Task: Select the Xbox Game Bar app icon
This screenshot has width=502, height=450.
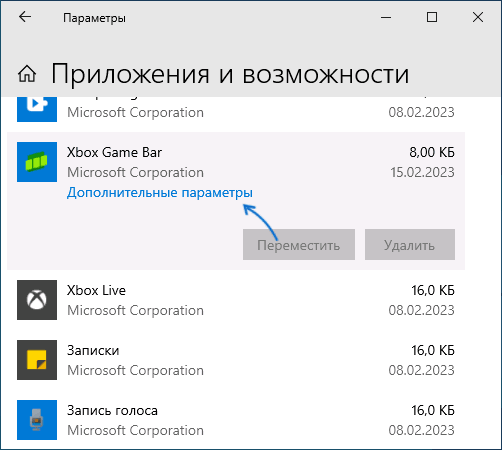Action: click(37, 162)
